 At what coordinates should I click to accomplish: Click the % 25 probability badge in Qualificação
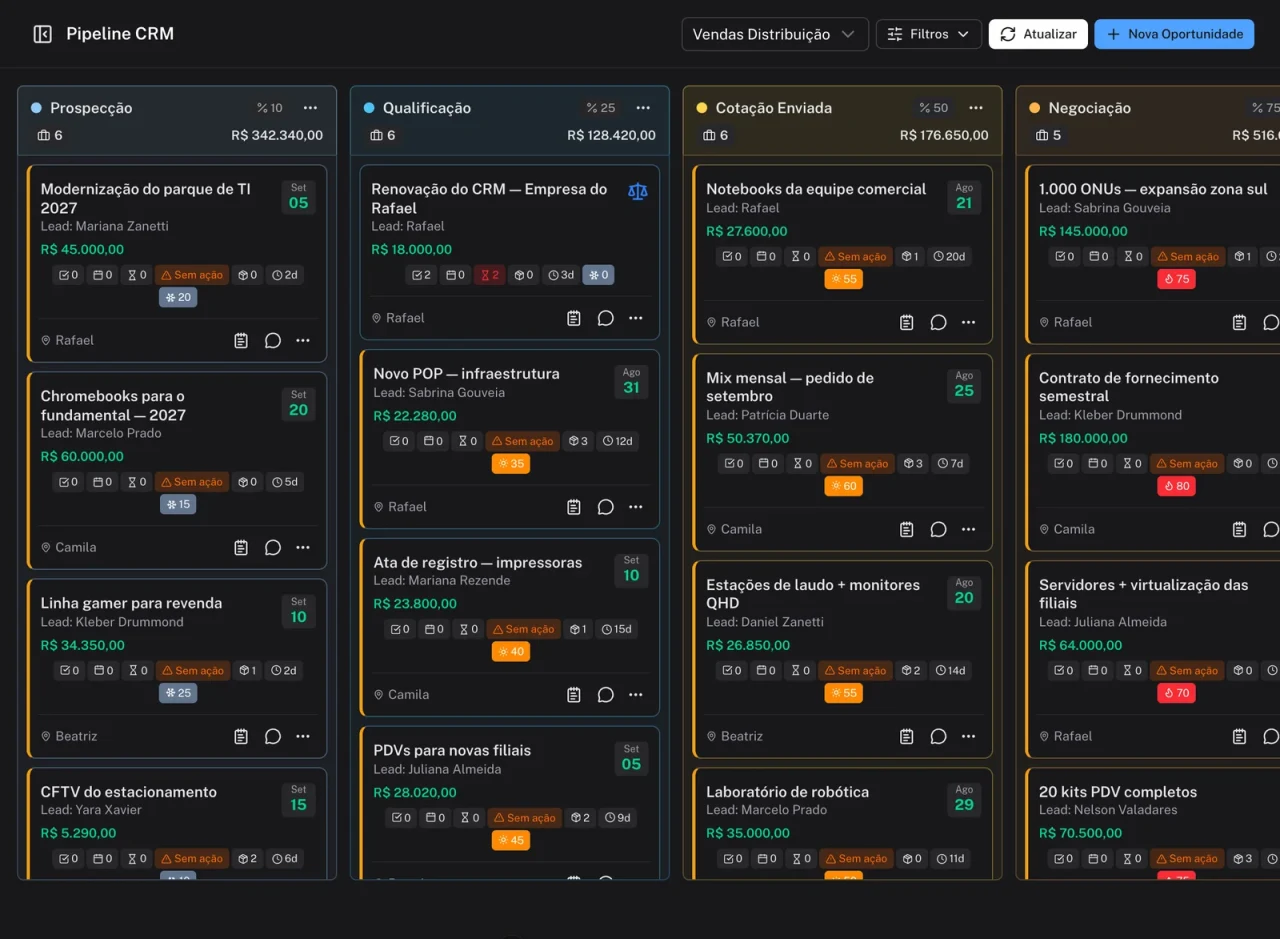[x=601, y=108]
